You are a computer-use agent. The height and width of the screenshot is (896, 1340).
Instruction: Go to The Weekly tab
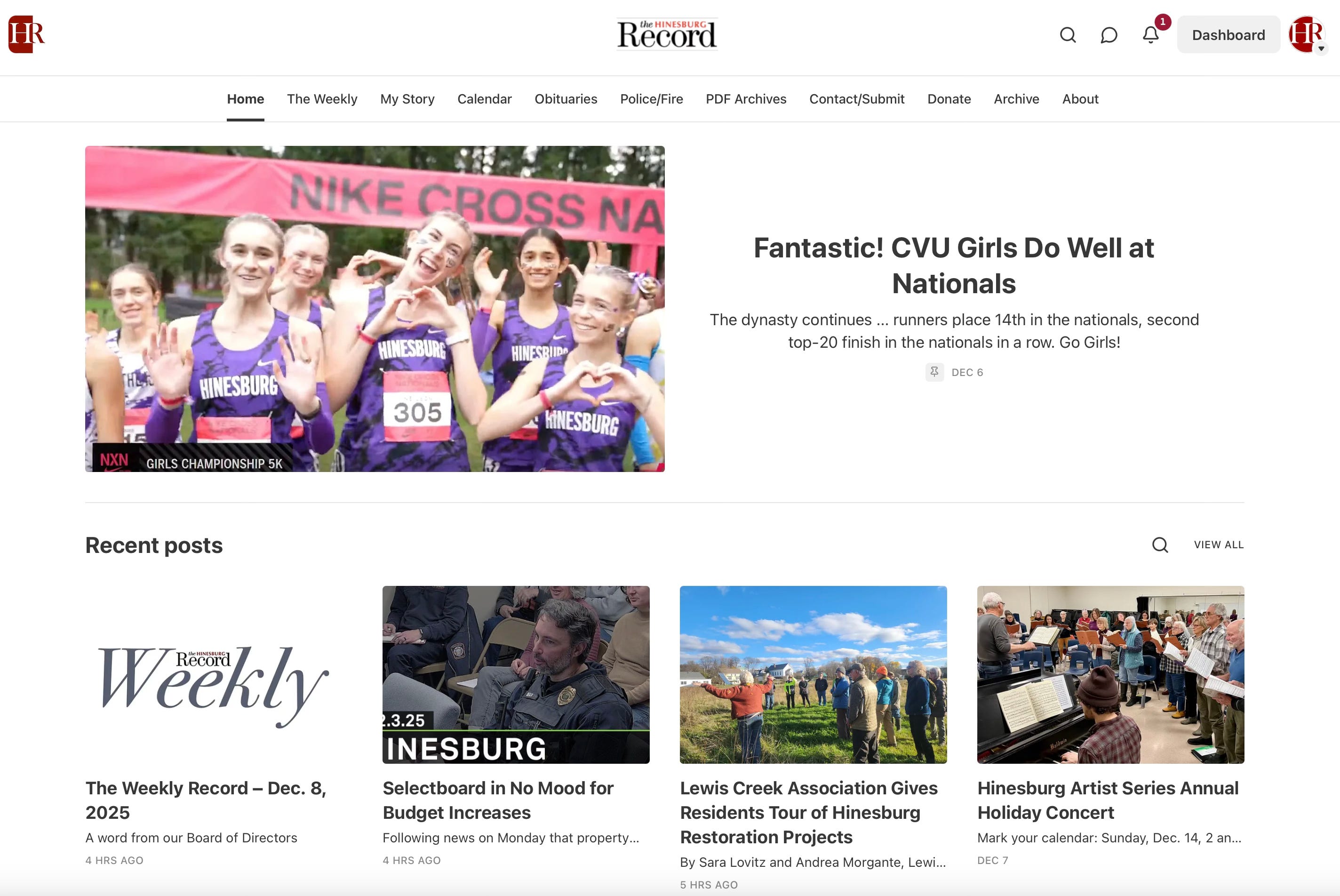pyautogui.click(x=322, y=99)
